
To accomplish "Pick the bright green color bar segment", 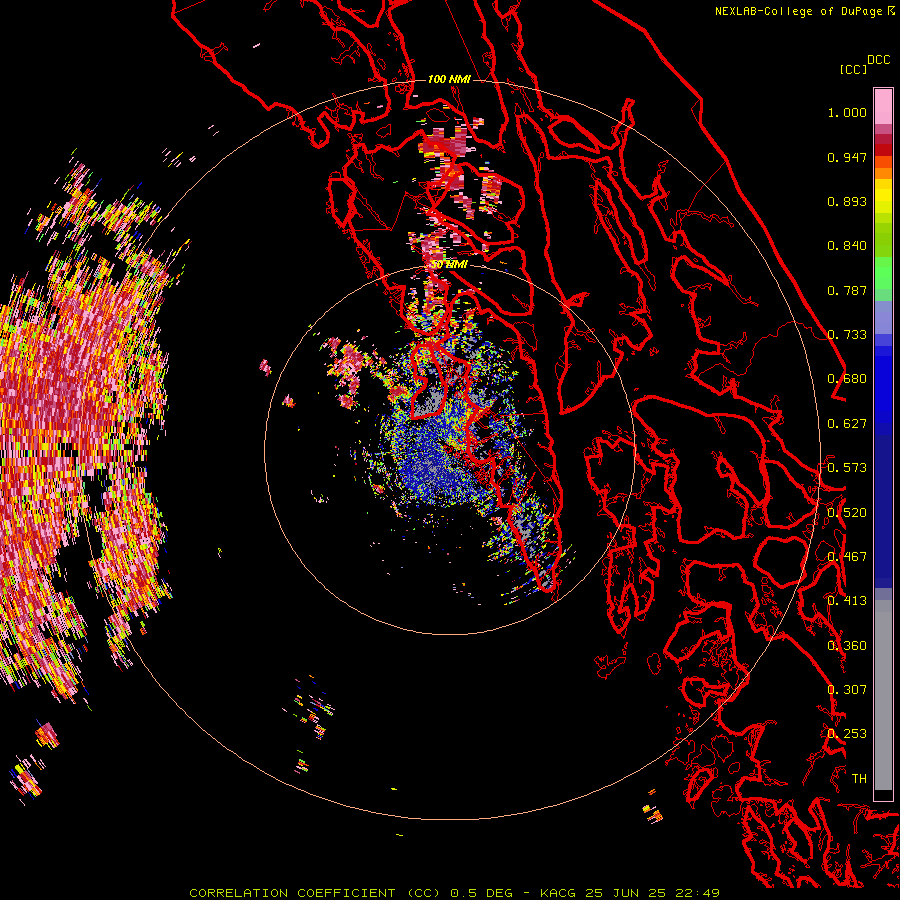I will click(x=883, y=273).
